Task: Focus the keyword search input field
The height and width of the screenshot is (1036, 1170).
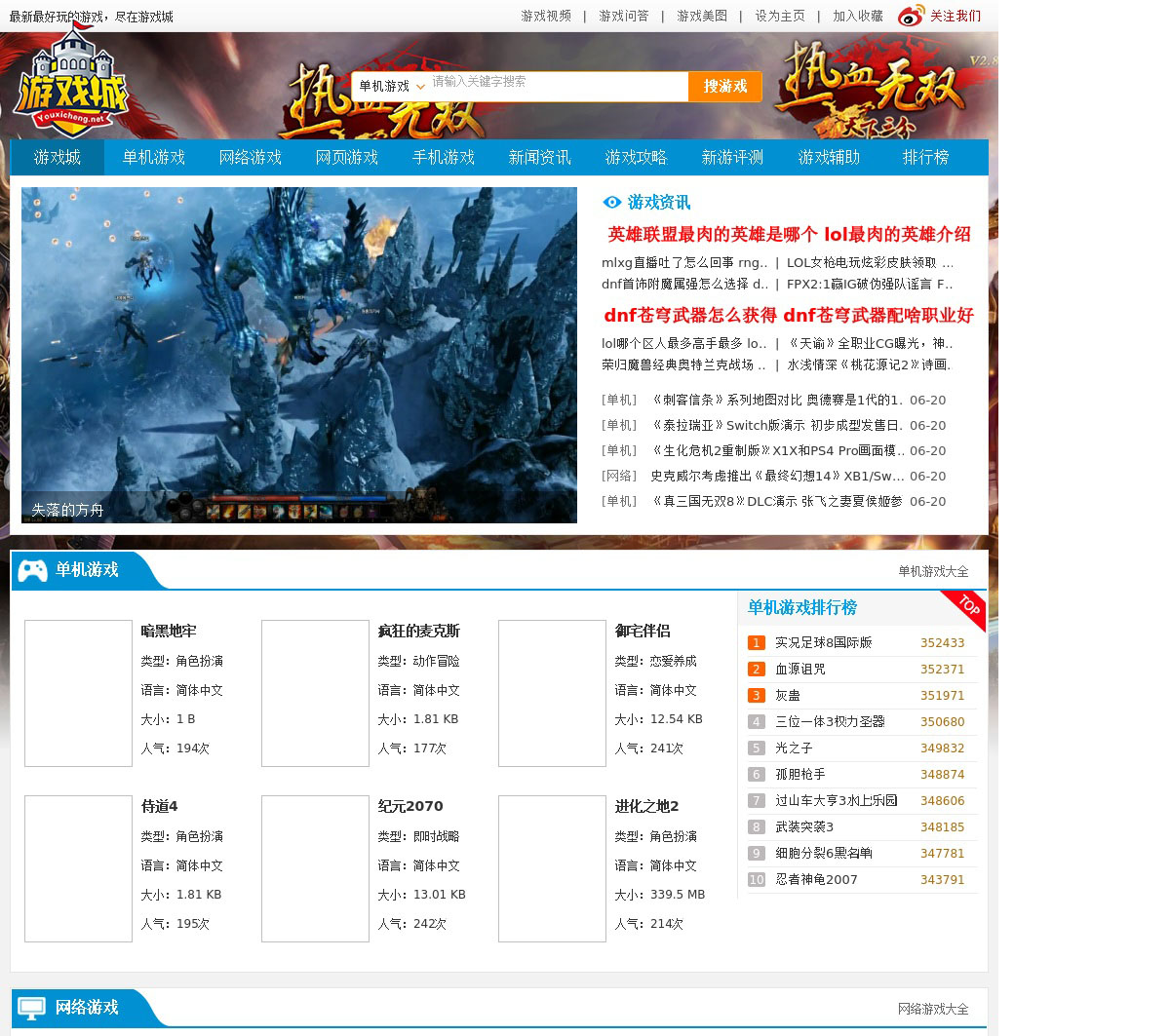Action: pyautogui.click(x=559, y=86)
